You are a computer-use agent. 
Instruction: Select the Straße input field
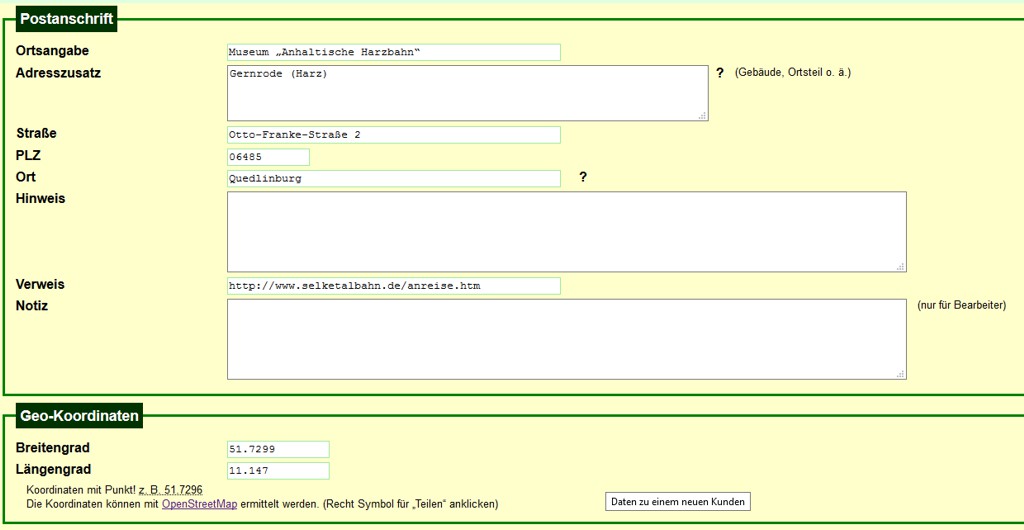(x=393, y=135)
